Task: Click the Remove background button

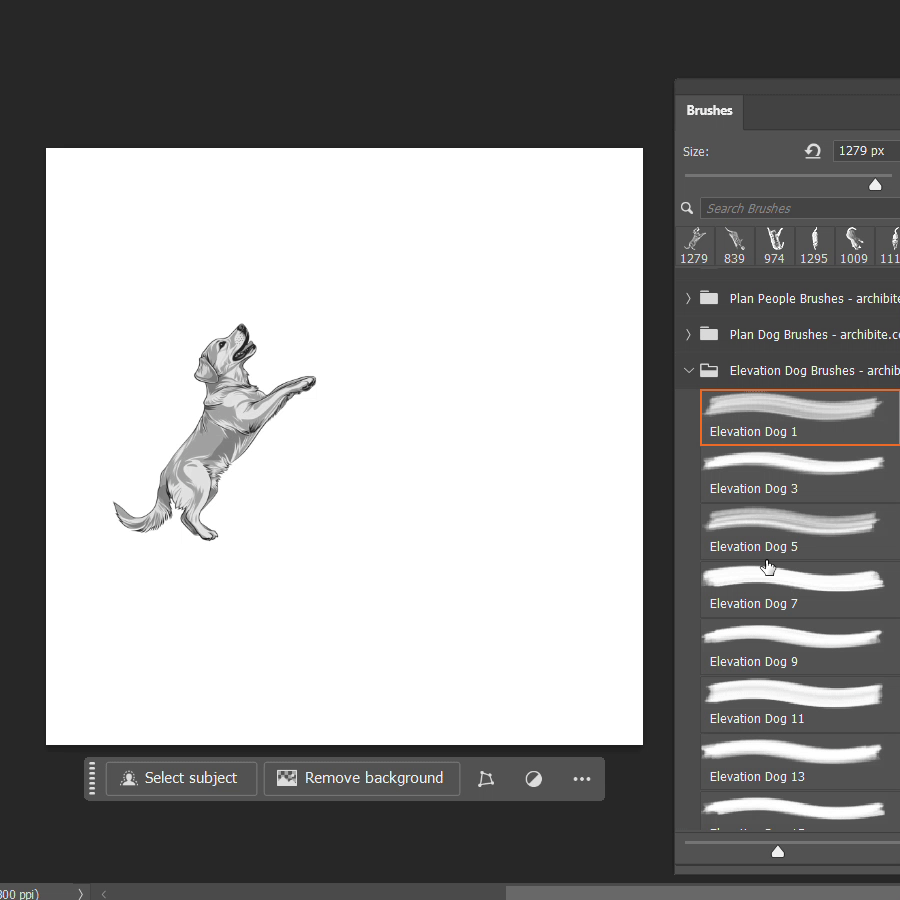Action: click(x=361, y=778)
